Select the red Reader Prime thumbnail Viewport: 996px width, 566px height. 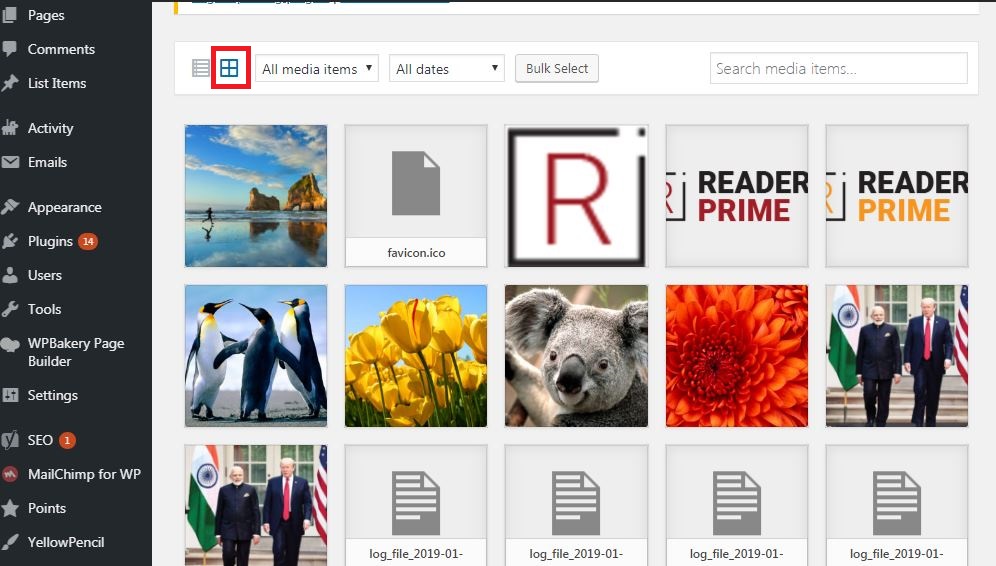click(x=737, y=196)
